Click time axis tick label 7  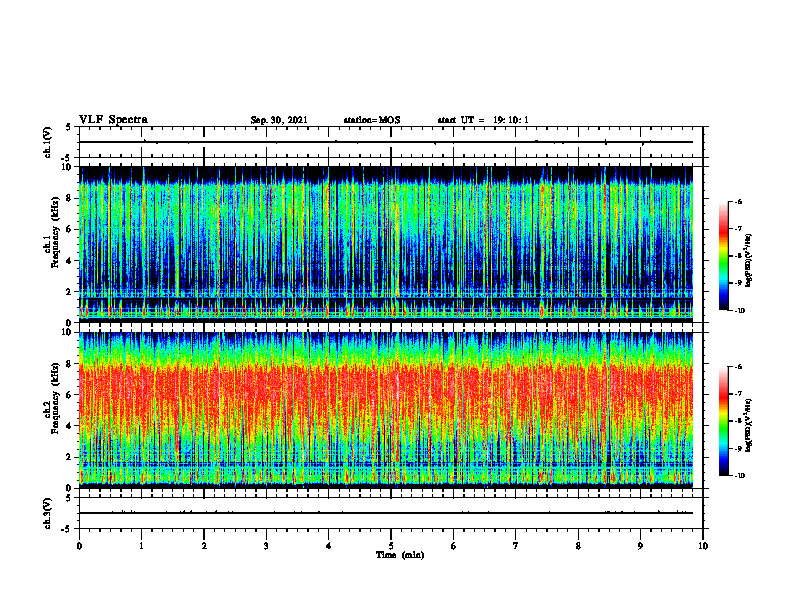[516, 546]
